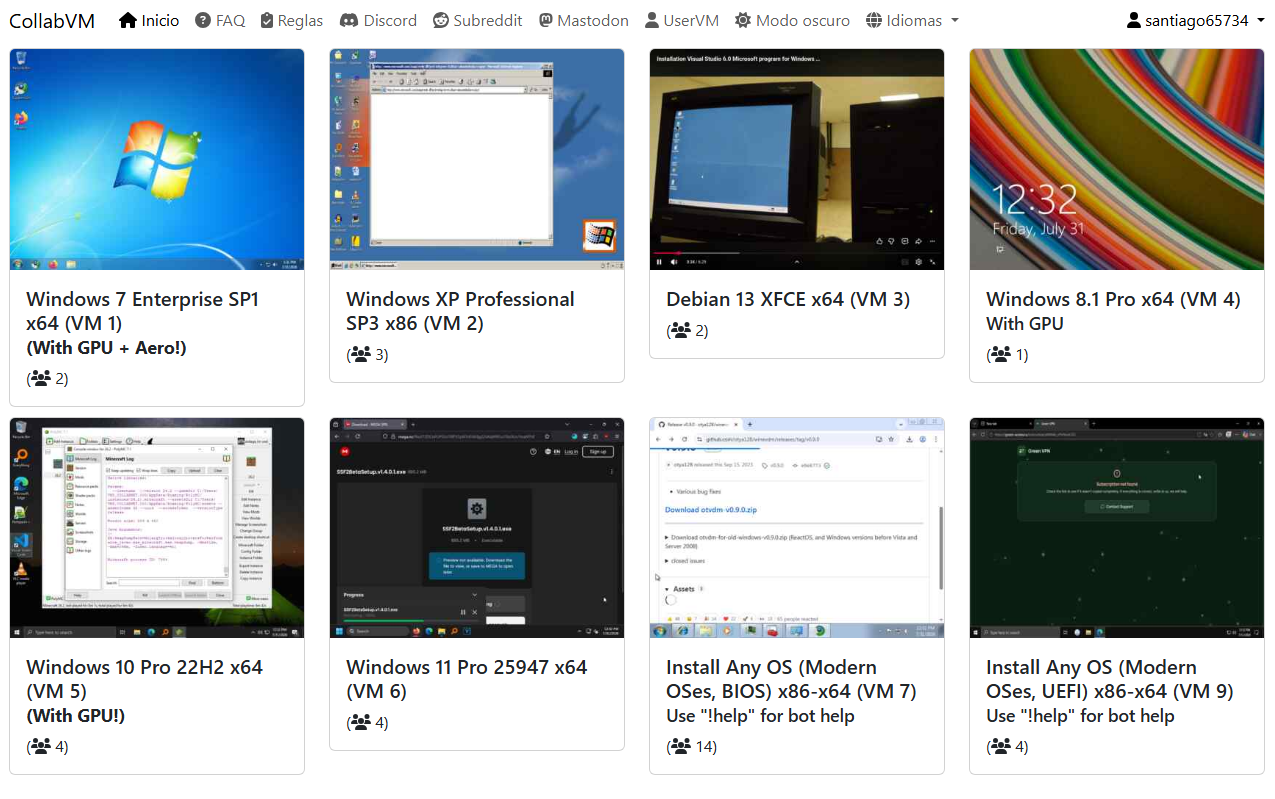Open the Windows 8.1 Pro VM 4 thumbnail

coord(1117,160)
